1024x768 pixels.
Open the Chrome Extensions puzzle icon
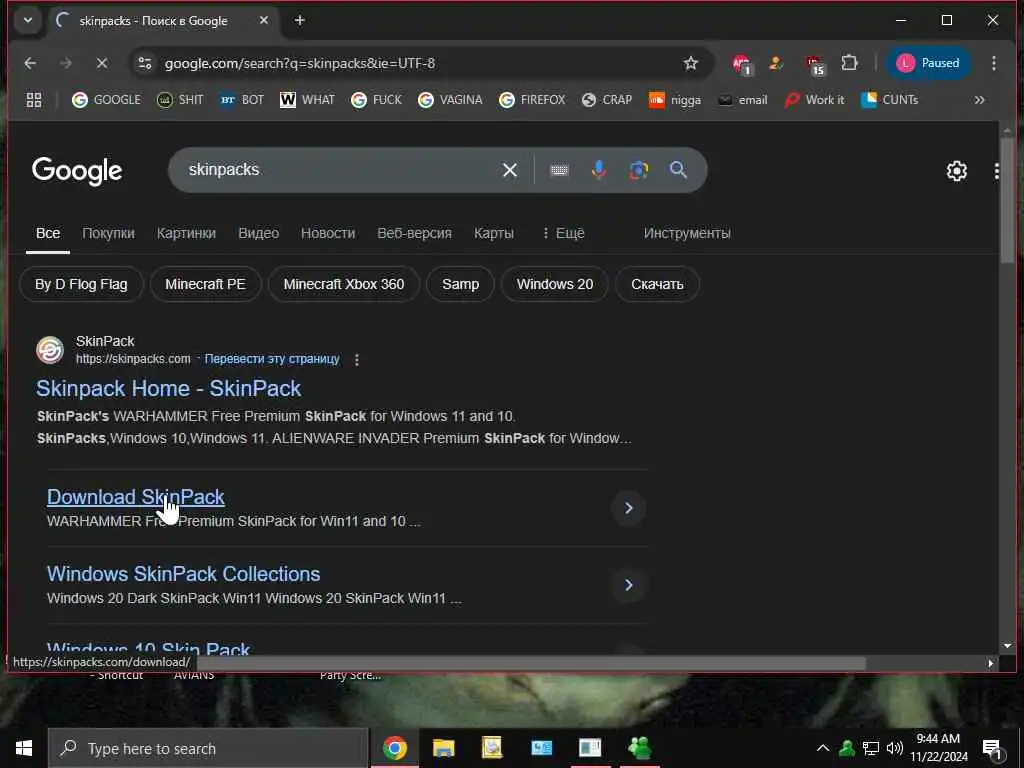[849, 63]
